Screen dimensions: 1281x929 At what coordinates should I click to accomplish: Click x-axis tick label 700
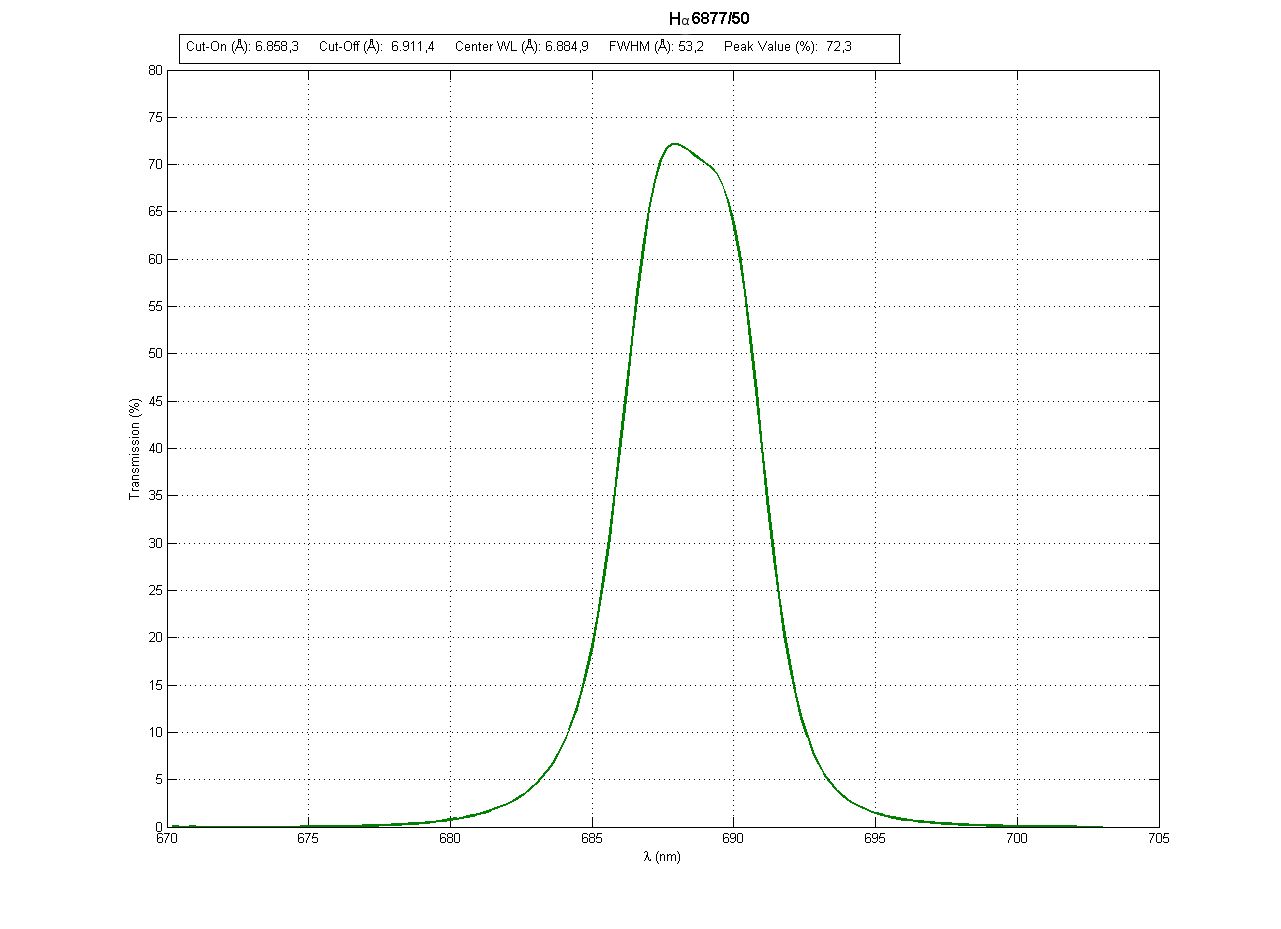(x=1018, y=840)
